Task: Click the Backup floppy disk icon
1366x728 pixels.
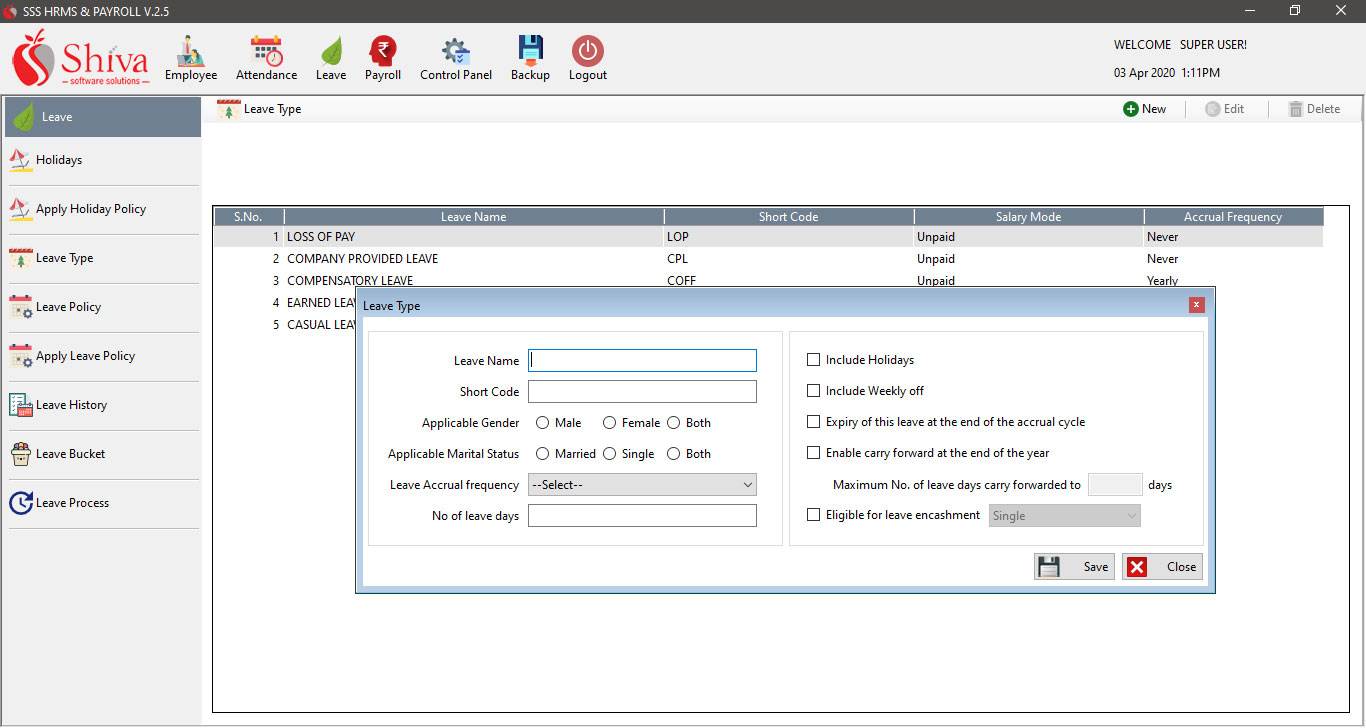Action: tap(530, 52)
